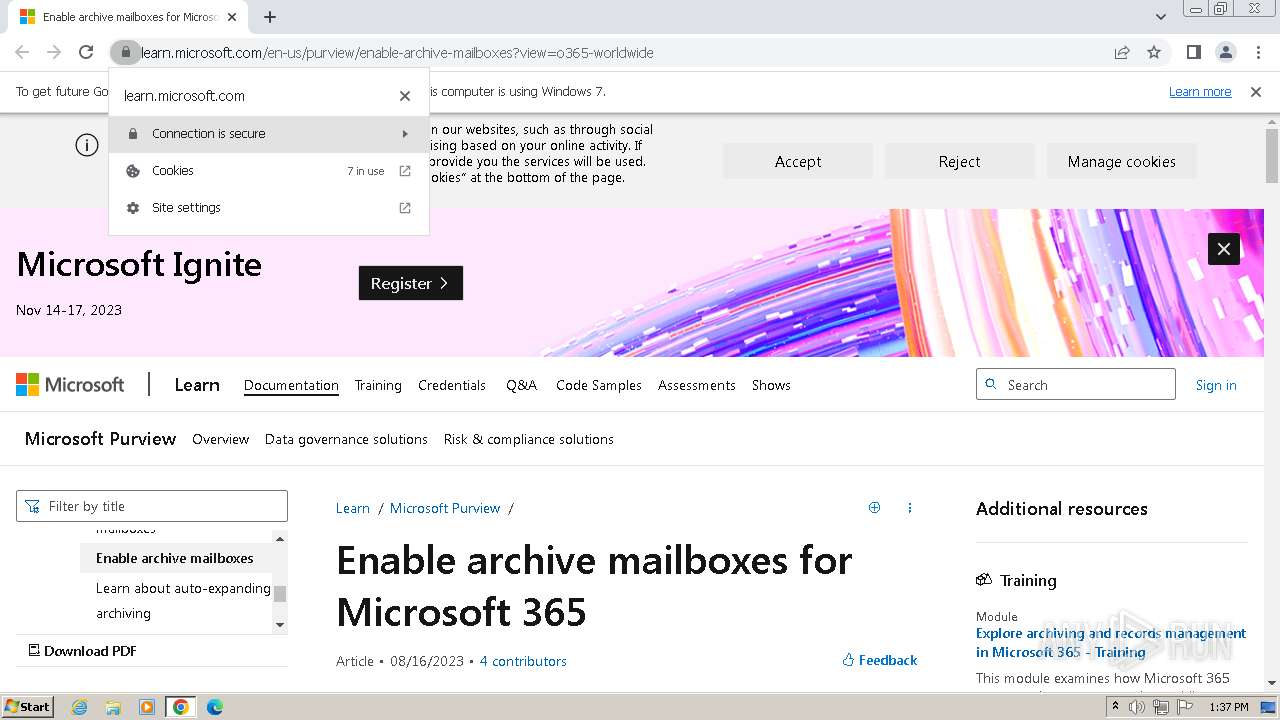This screenshot has height=720, width=1280.
Task: Bookmark this page with the star
Action: click(x=1154, y=52)
